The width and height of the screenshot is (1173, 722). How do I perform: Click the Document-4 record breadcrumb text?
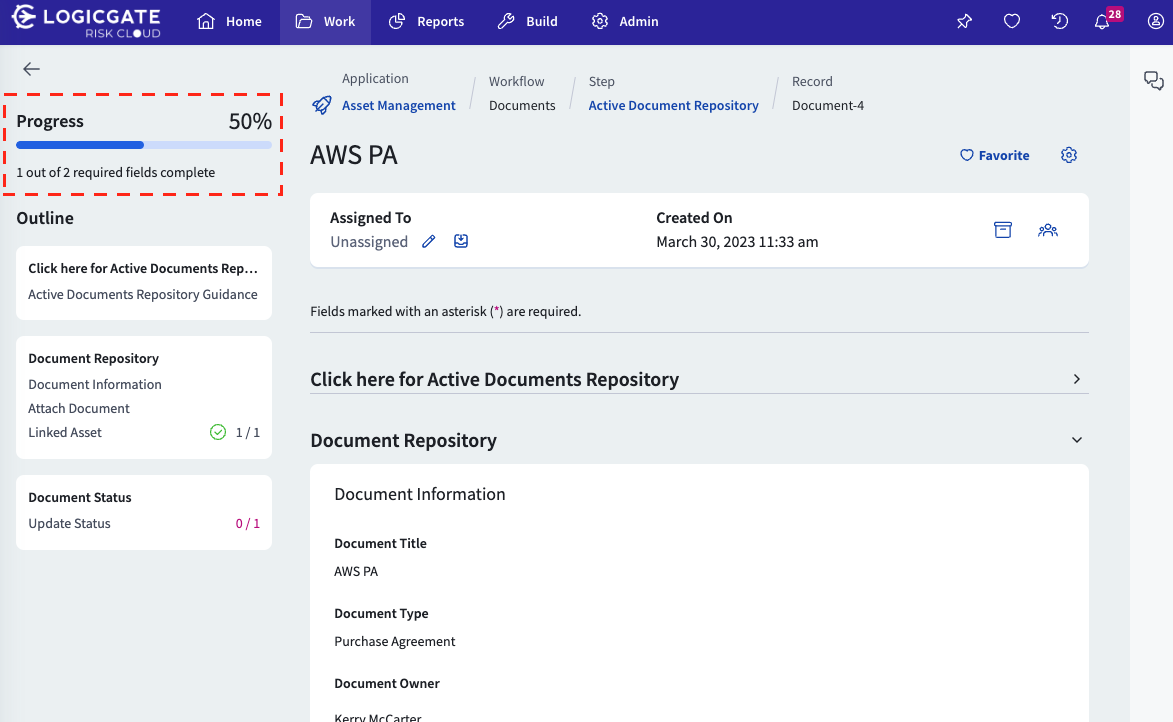[x=828, y=105]
